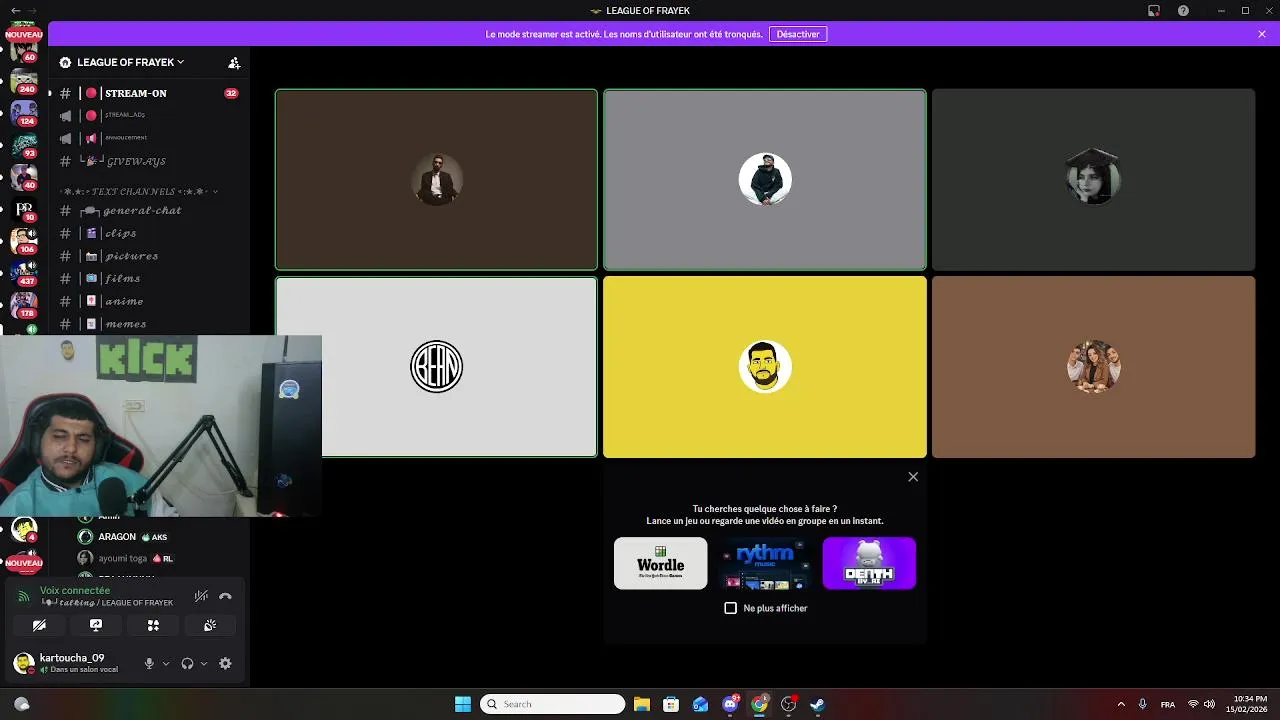This screenshot has height=720, width=1280.
Task: Open Discord from the taskbar
Action: tap(730, 704)
